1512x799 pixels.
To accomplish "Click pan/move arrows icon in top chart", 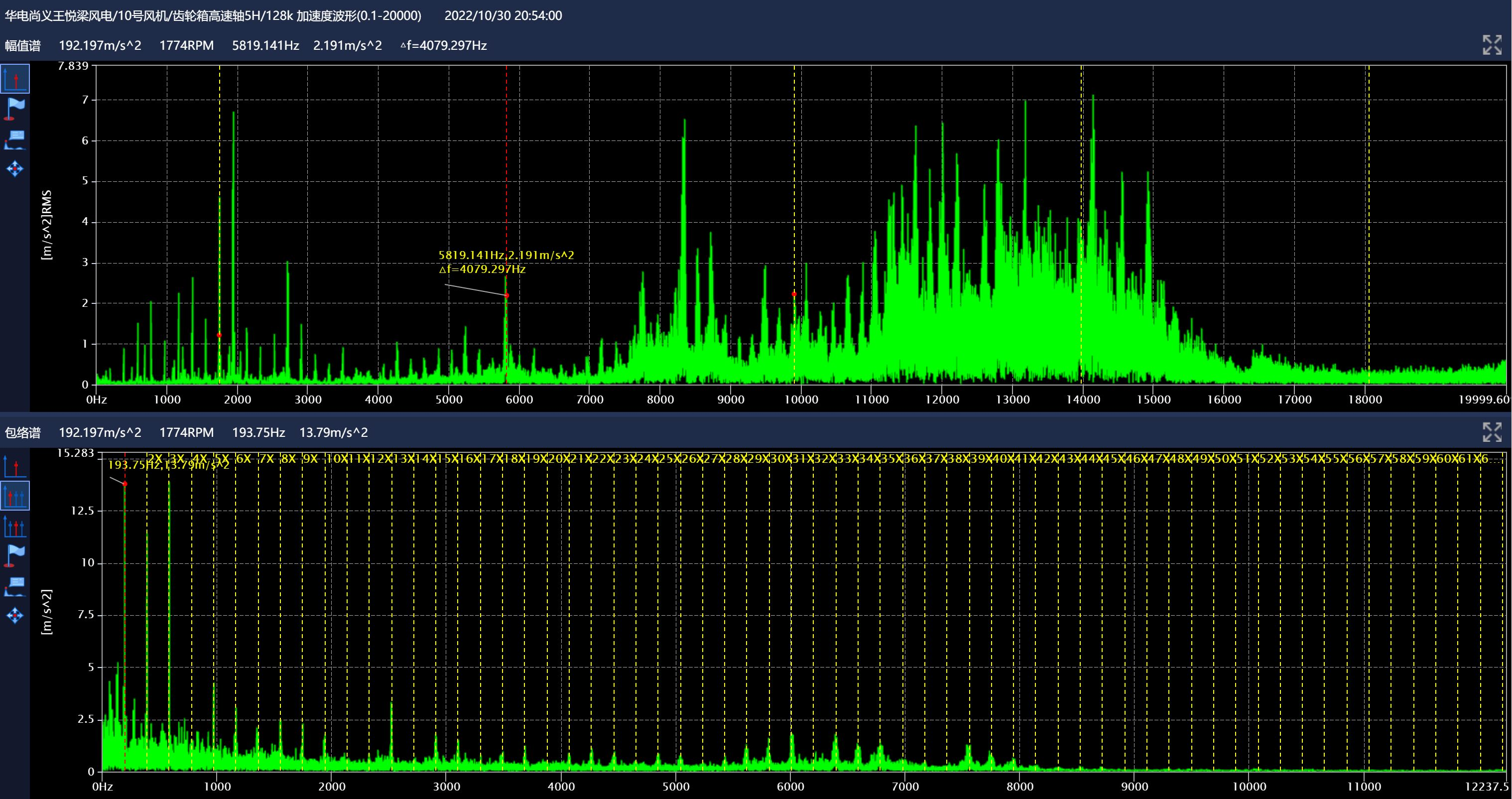I will pyautogui.click(x=14, y=169).
